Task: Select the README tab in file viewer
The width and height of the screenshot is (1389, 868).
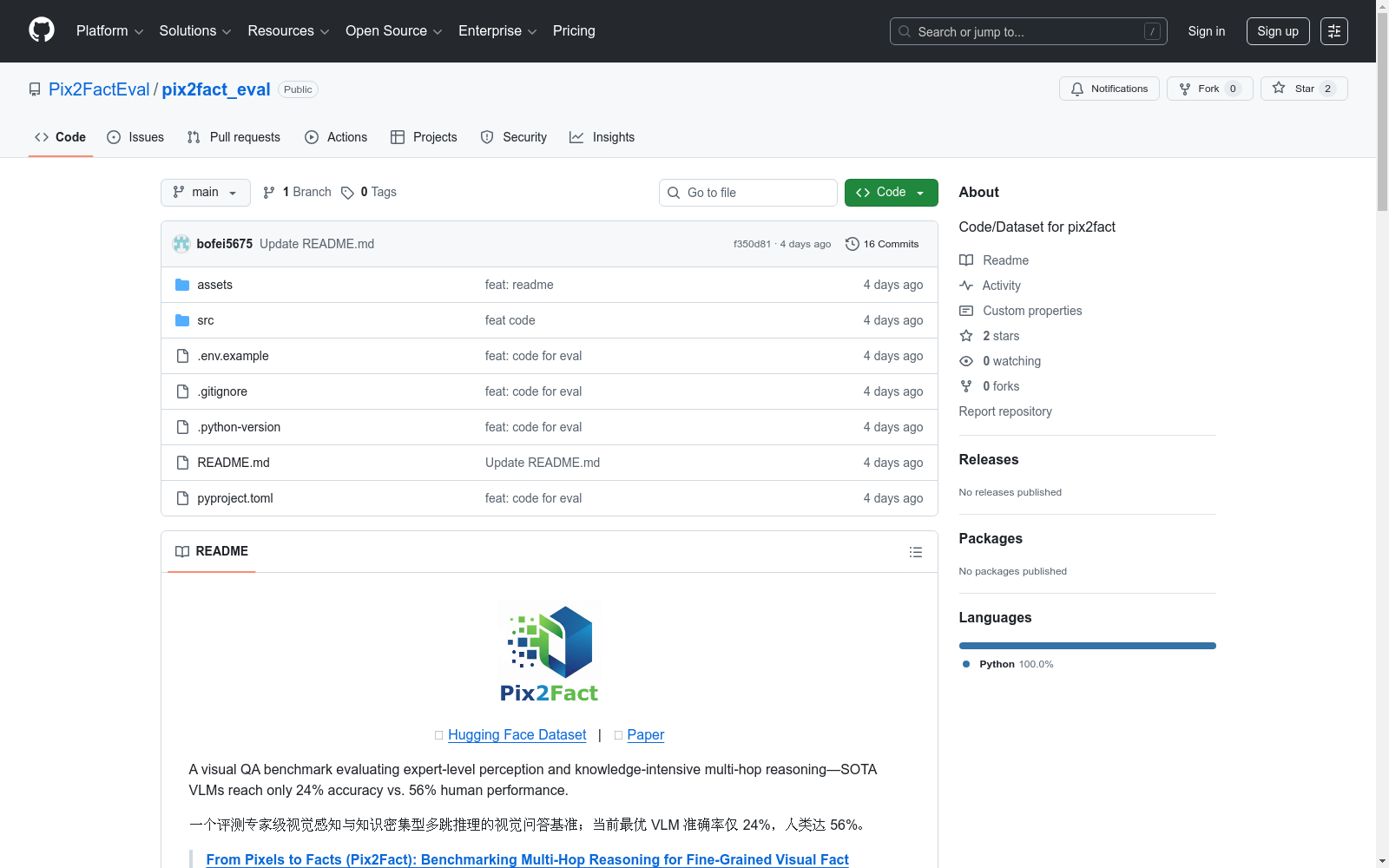Action: click(212, 551)
